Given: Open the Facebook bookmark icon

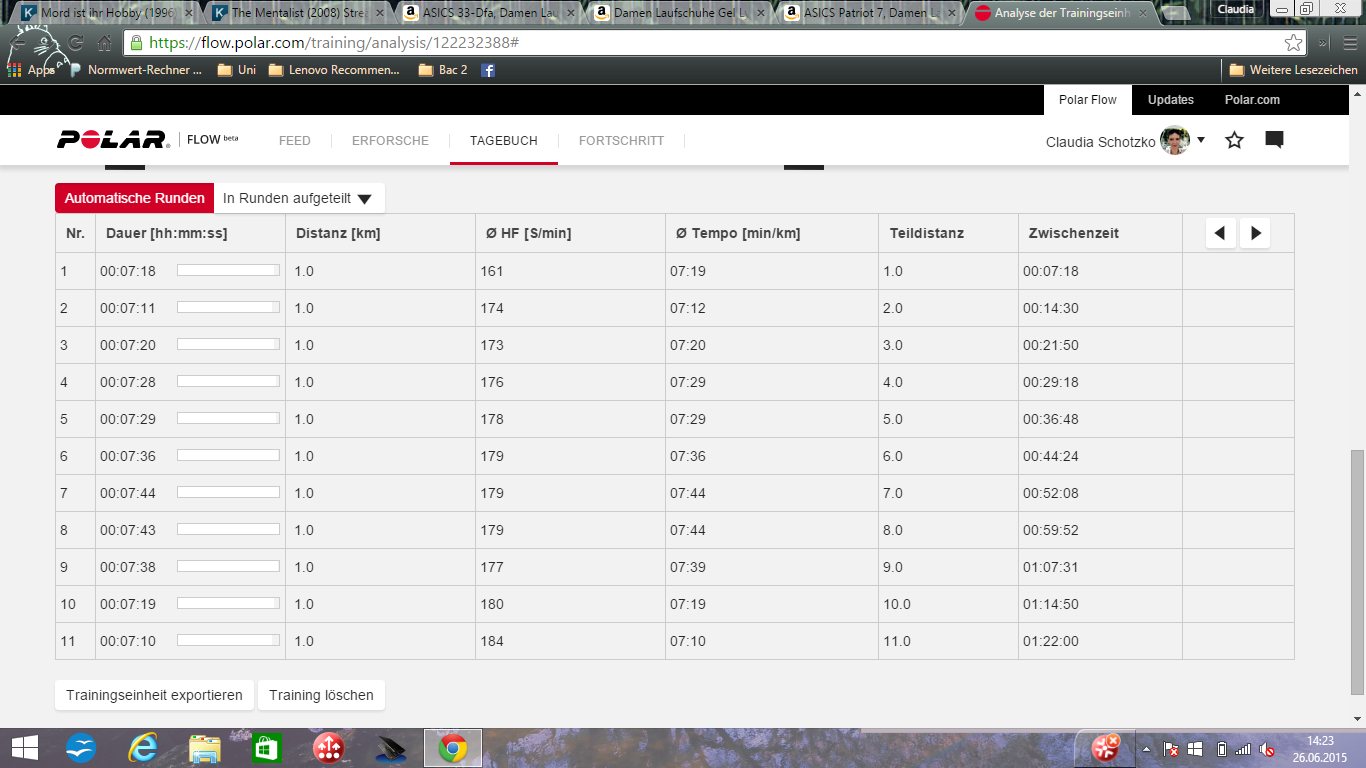Looking at the screenshot, I should coord(488,70).
